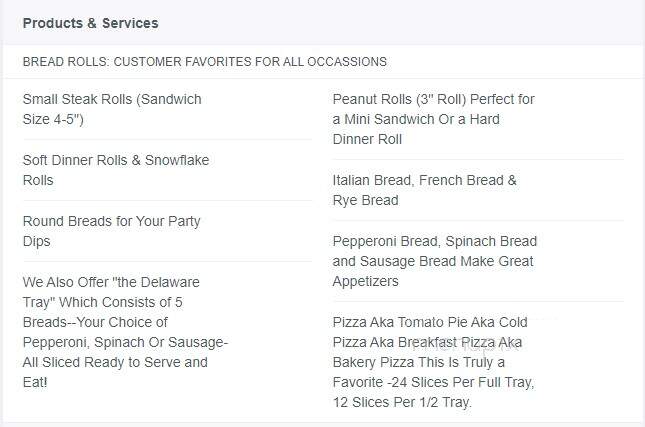Select the Delaware Tray offer text
Image resolution: width=645 pixels, height=427 pixels.
coord(125,332)
